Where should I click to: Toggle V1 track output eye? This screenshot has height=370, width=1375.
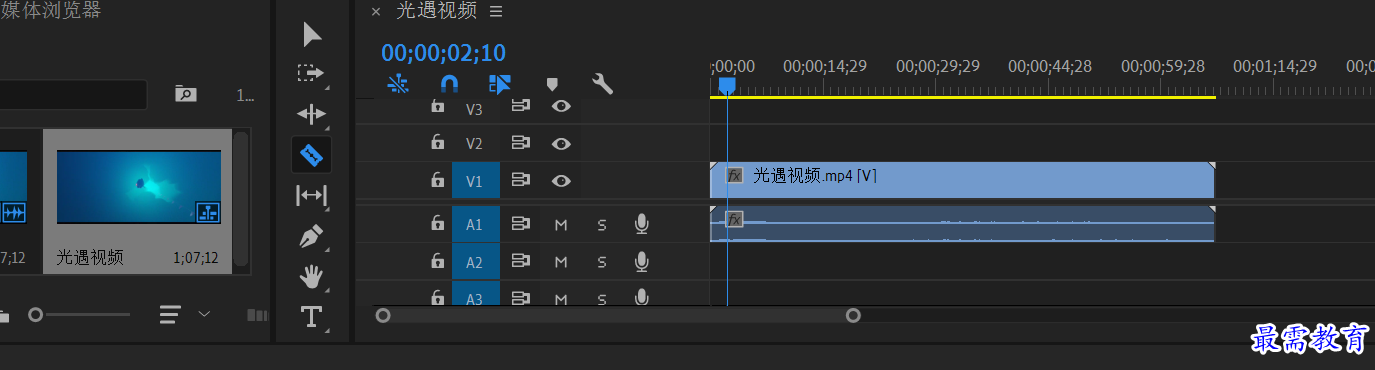561,181
